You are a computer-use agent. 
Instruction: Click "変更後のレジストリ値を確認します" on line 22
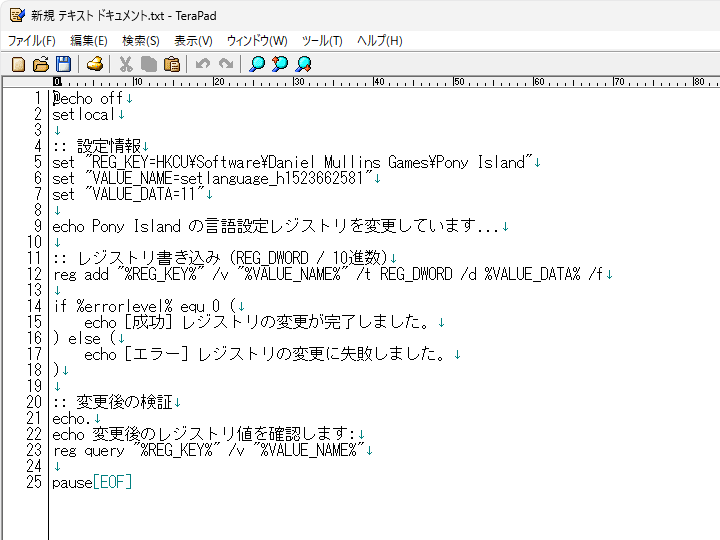click(220, 434)
